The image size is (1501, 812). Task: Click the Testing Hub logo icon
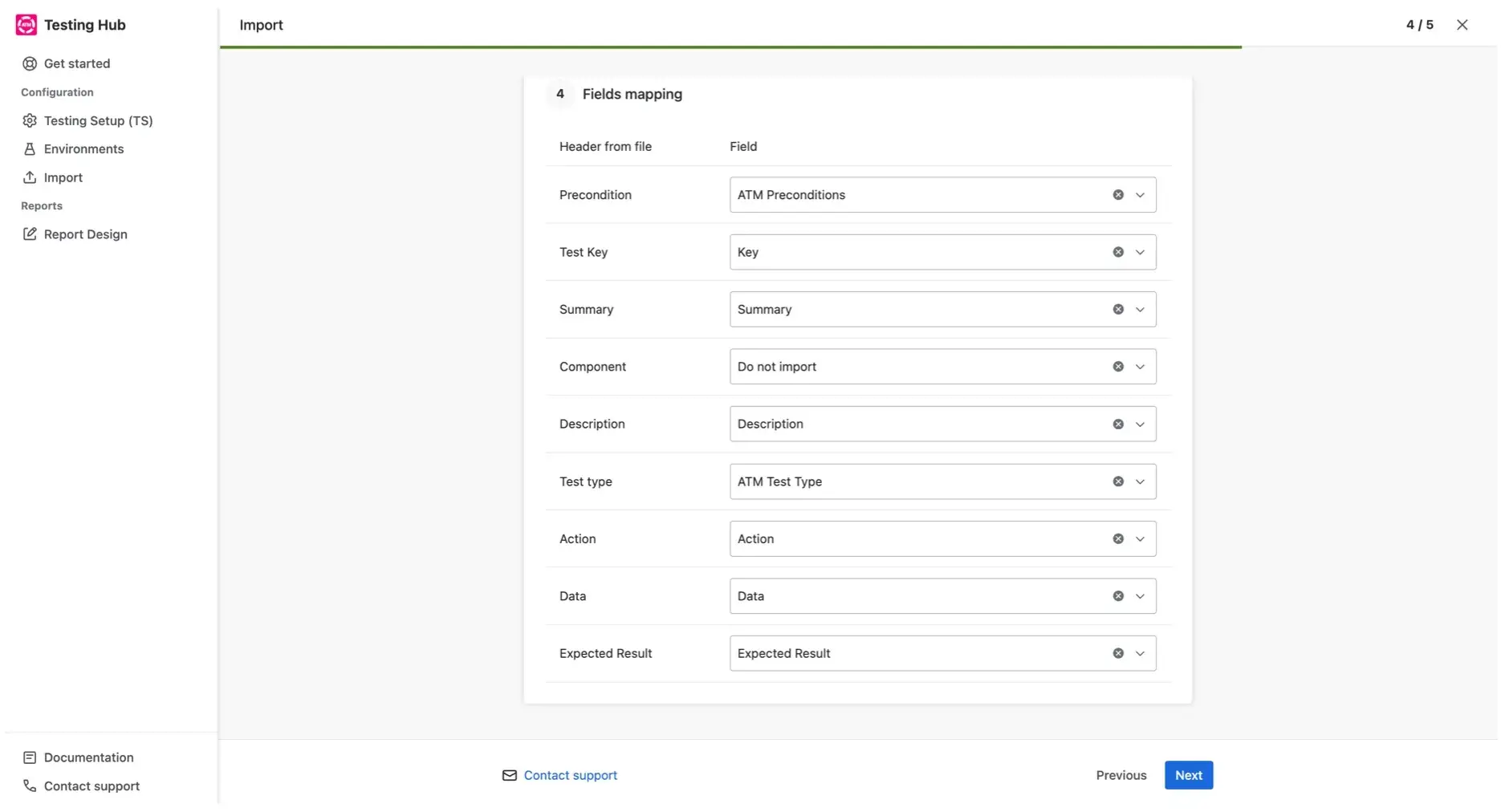click(26, 24)
